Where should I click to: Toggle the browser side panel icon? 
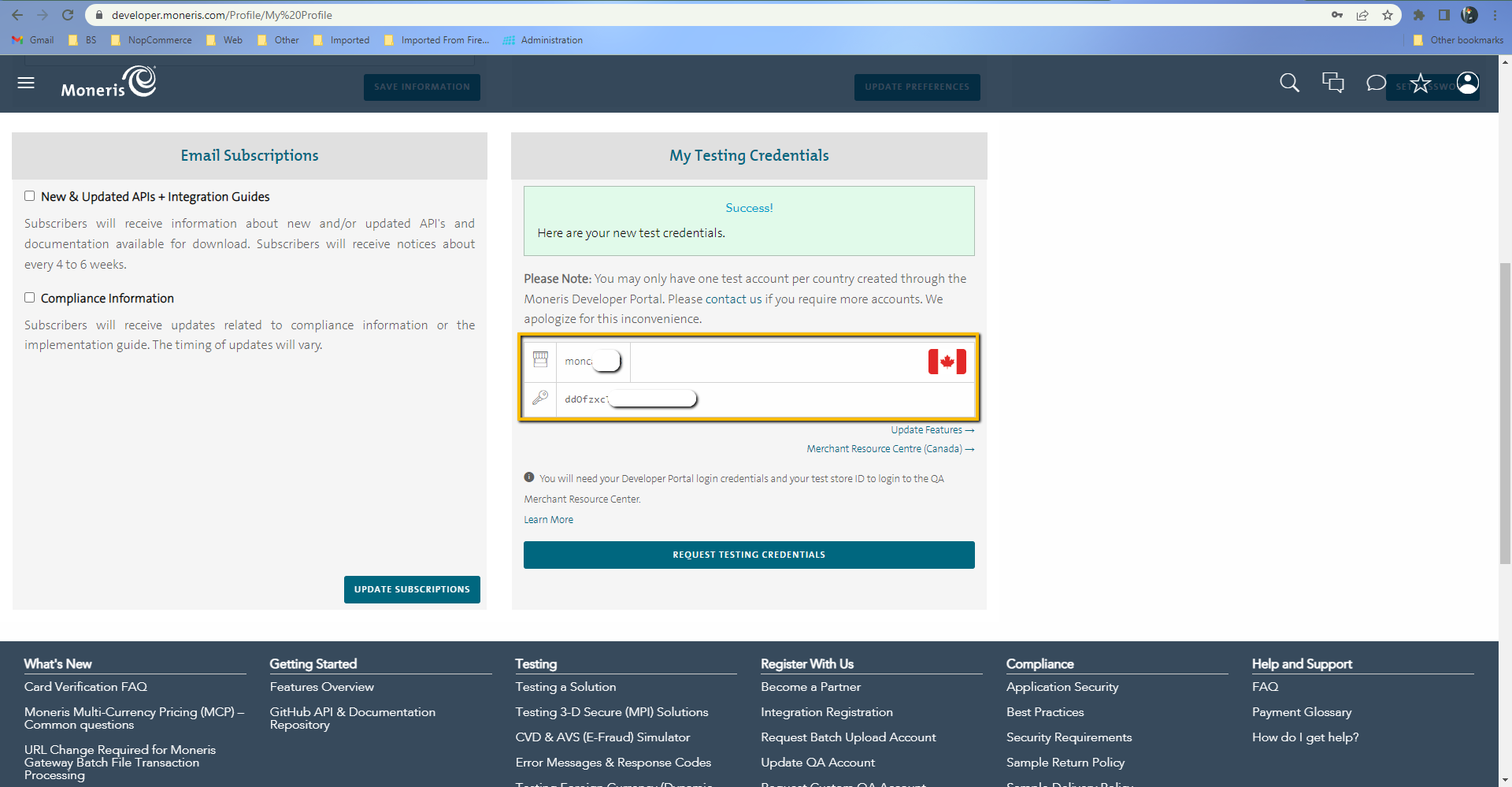click(x=1444, y=15)
